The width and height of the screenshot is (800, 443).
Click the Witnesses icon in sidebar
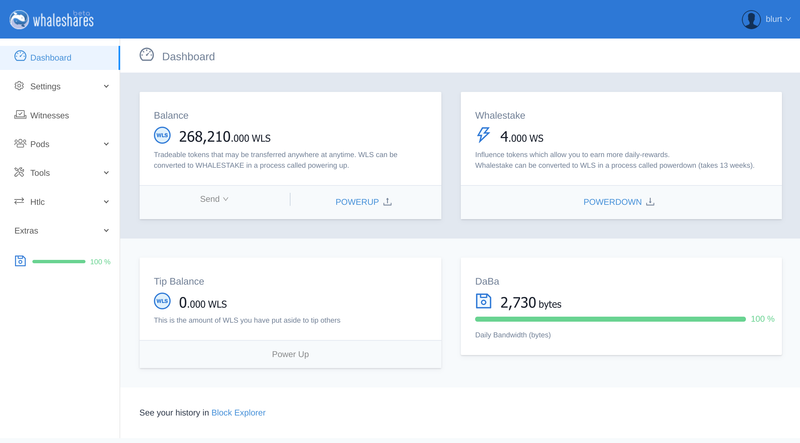pyautogui.click(x=20, y=115)
